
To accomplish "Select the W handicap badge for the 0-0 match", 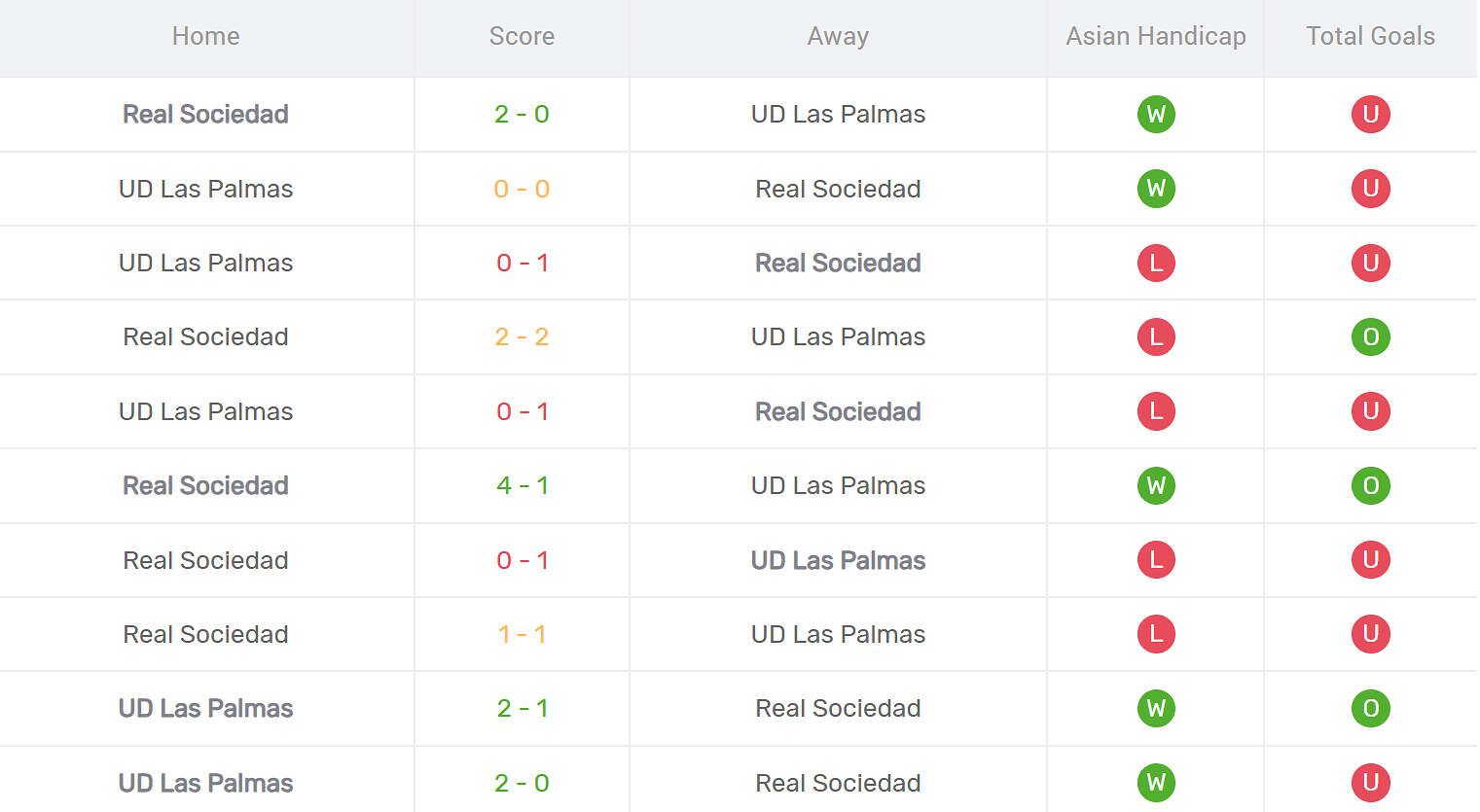I will coord(1156,189).
